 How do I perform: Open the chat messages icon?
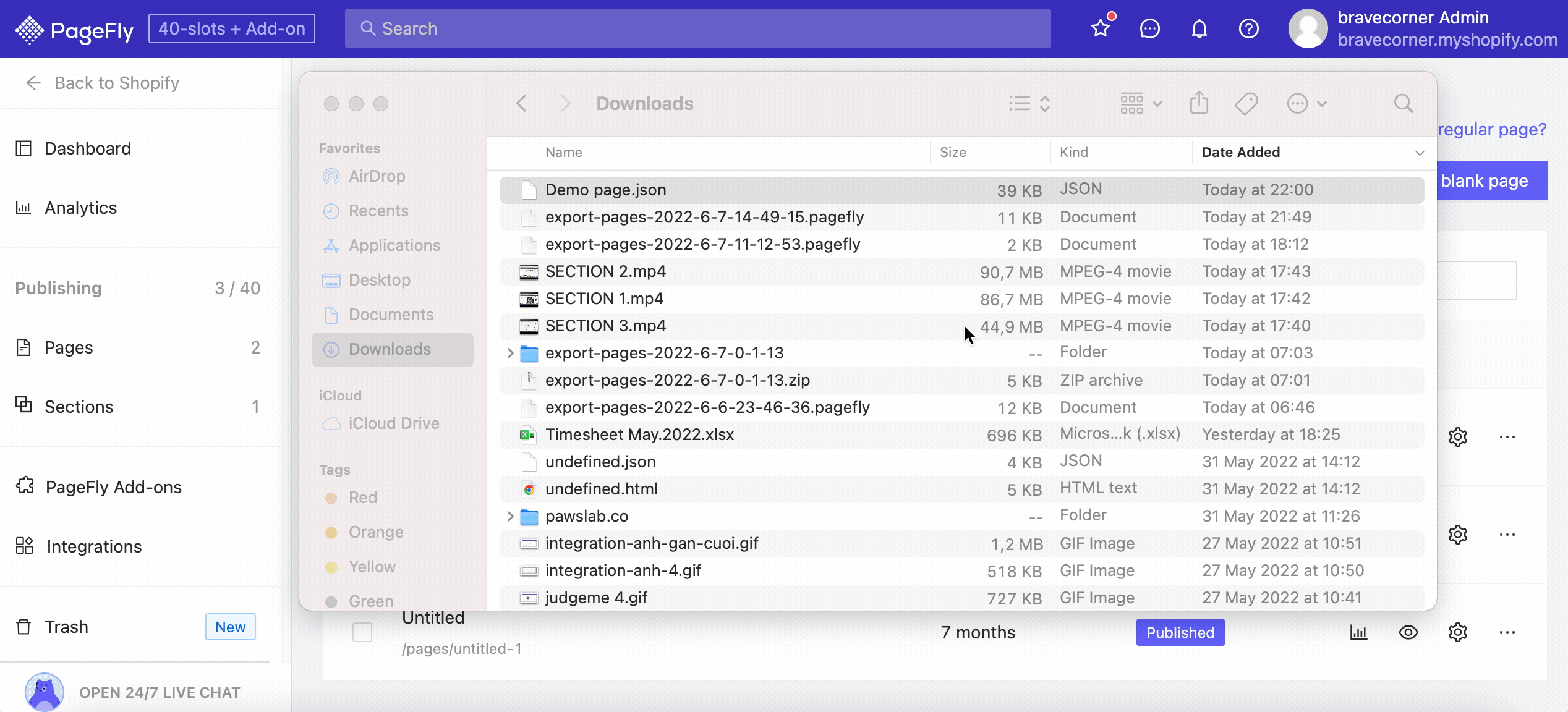tap(1150, 28)
